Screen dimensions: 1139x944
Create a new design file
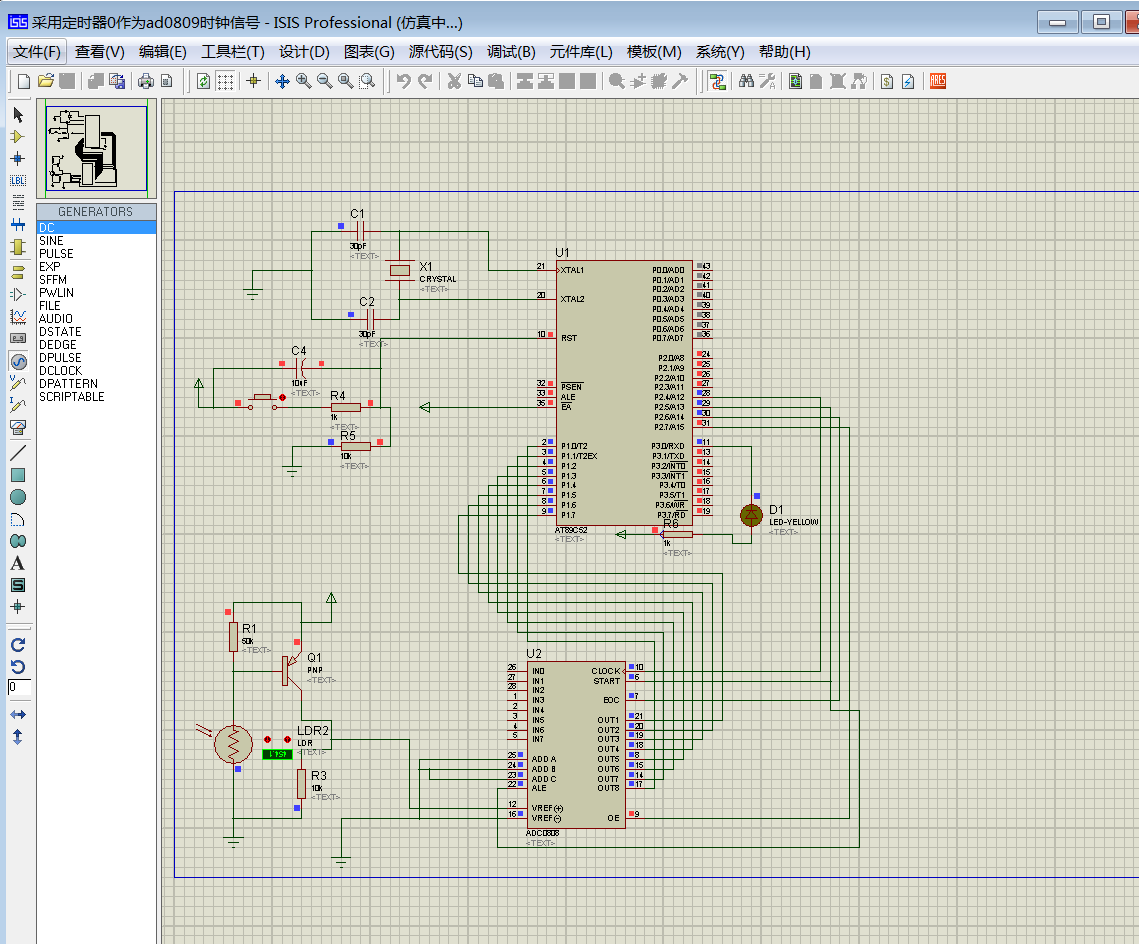click(24, 81)
